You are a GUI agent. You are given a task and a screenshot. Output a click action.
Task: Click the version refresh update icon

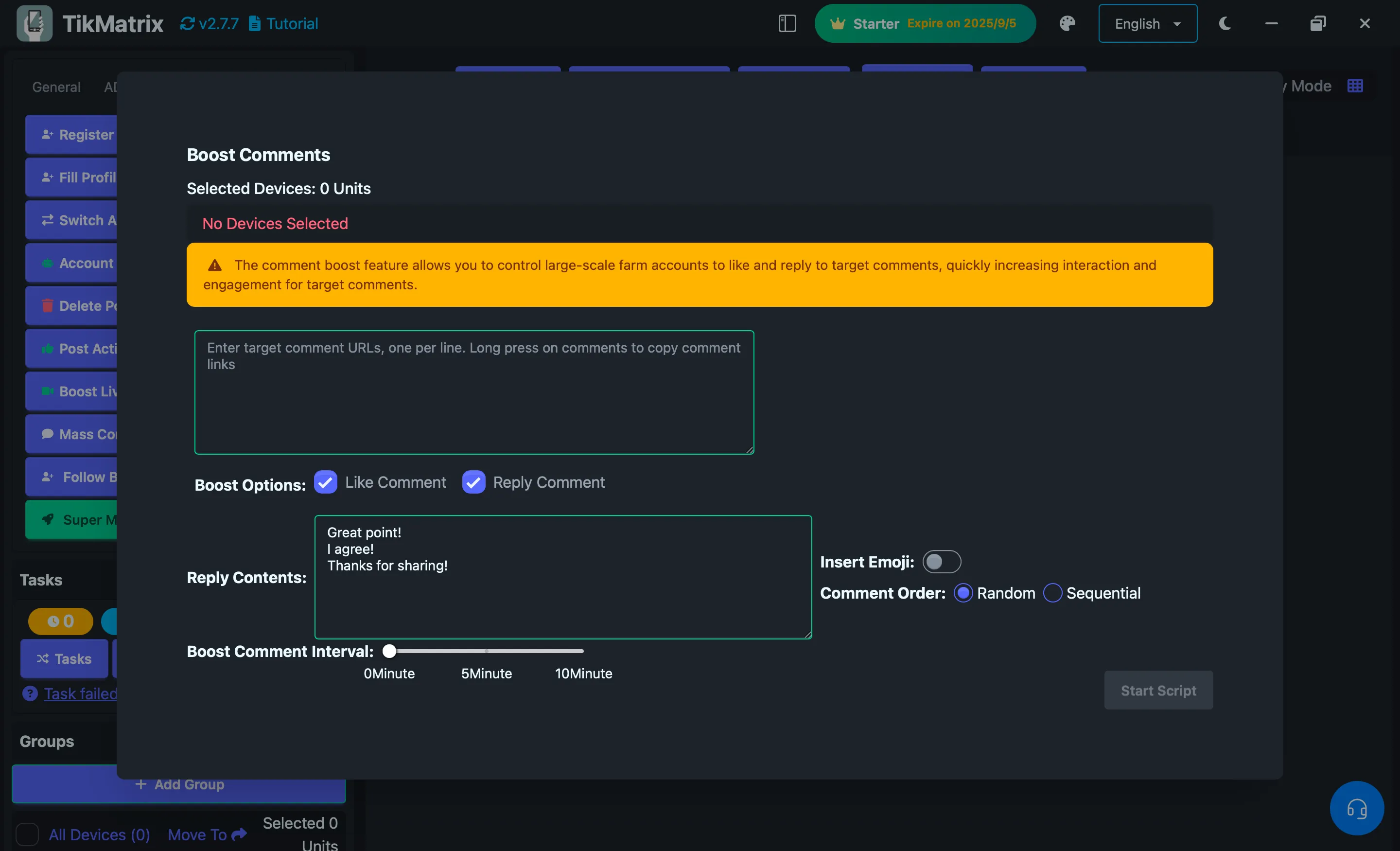coord(187,23)
